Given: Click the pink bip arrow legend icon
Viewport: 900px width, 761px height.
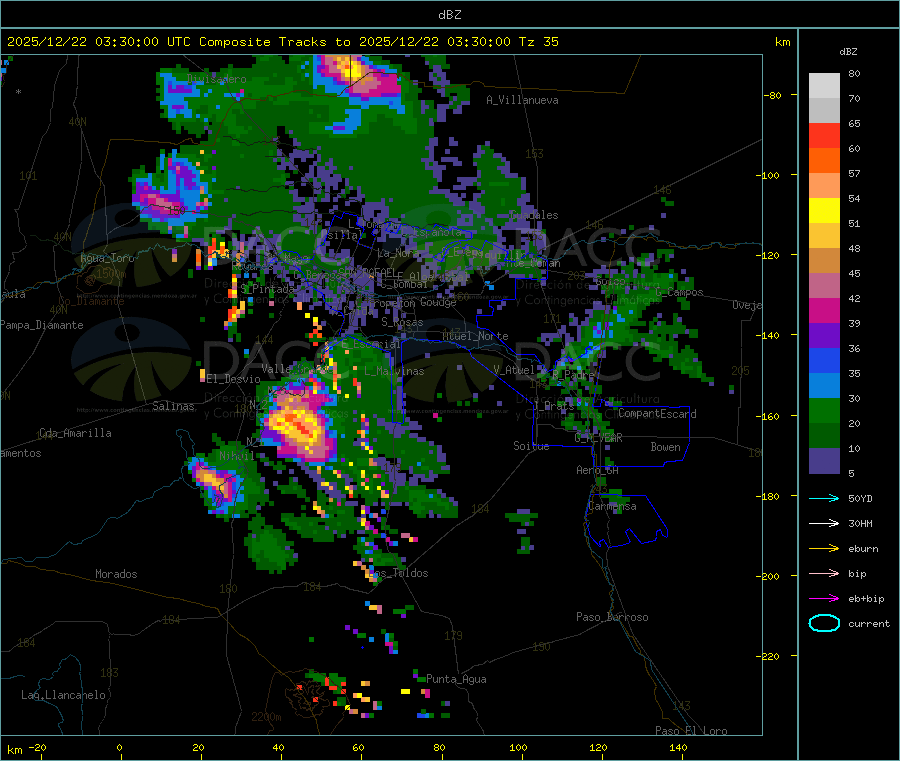Looking at the screenshot, I should pyautogui.click(x=824, y=573).
